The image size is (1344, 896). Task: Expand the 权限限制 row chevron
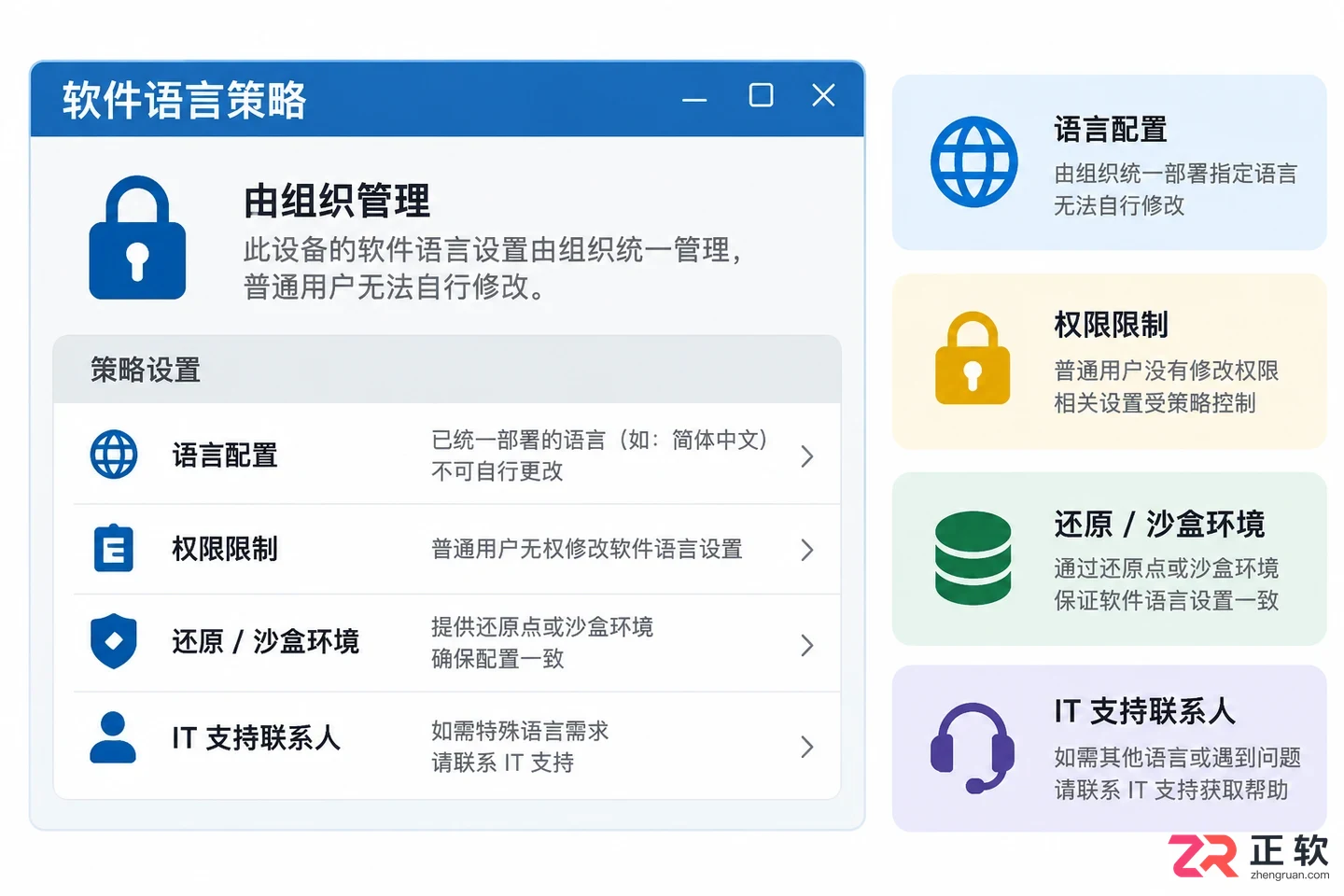tap(807, 550)
